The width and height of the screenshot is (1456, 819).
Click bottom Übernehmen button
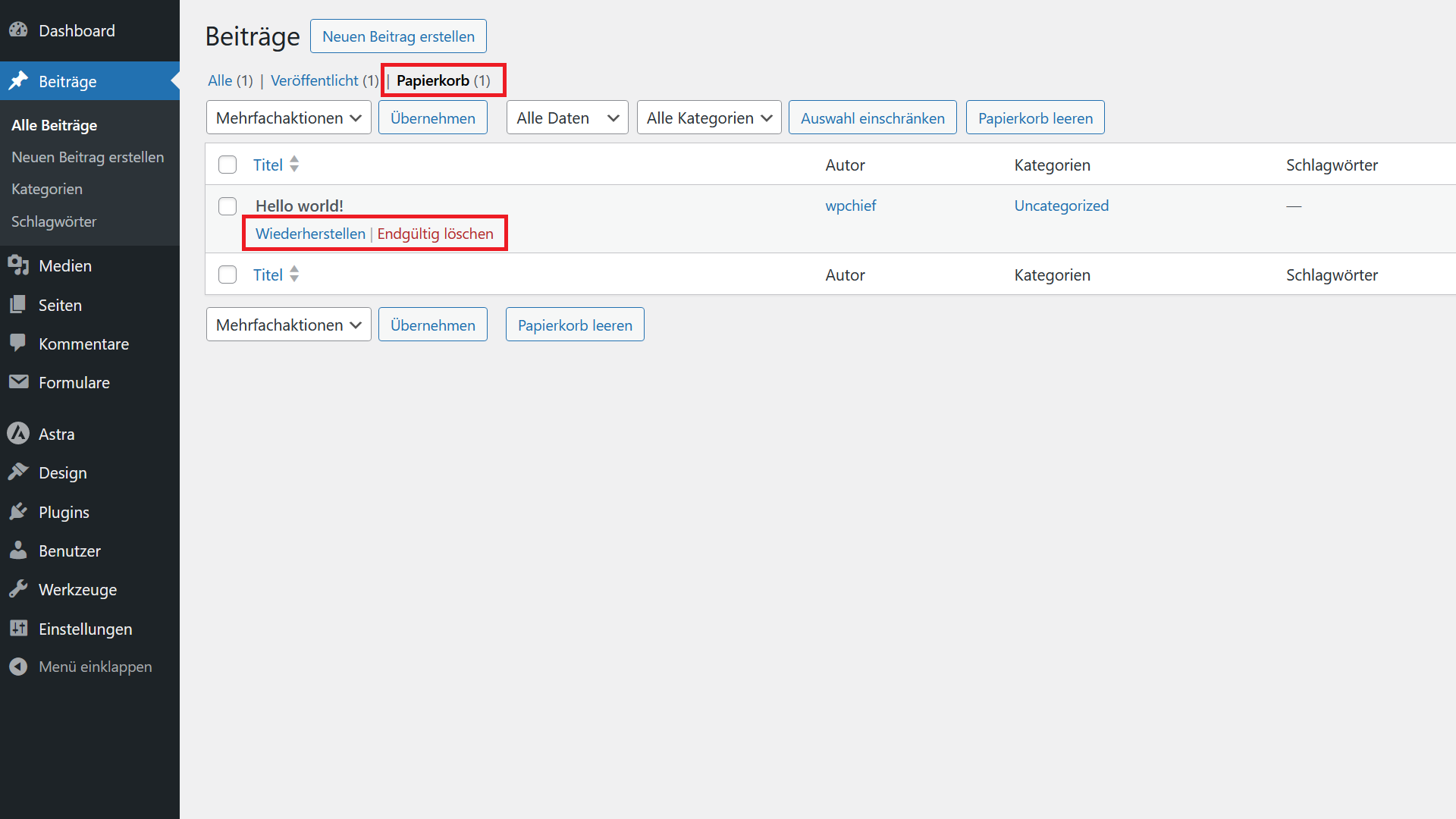tap(433, 325)
